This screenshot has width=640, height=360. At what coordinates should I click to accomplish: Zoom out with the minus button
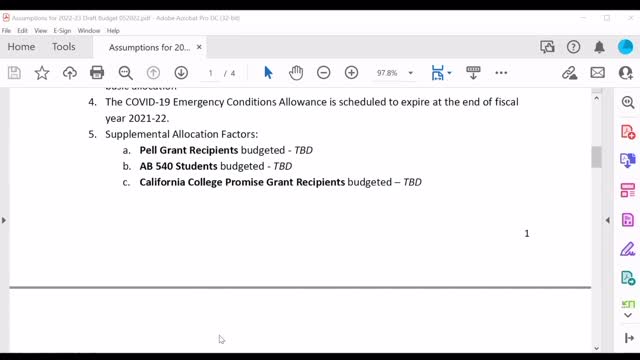coord(324,73)
